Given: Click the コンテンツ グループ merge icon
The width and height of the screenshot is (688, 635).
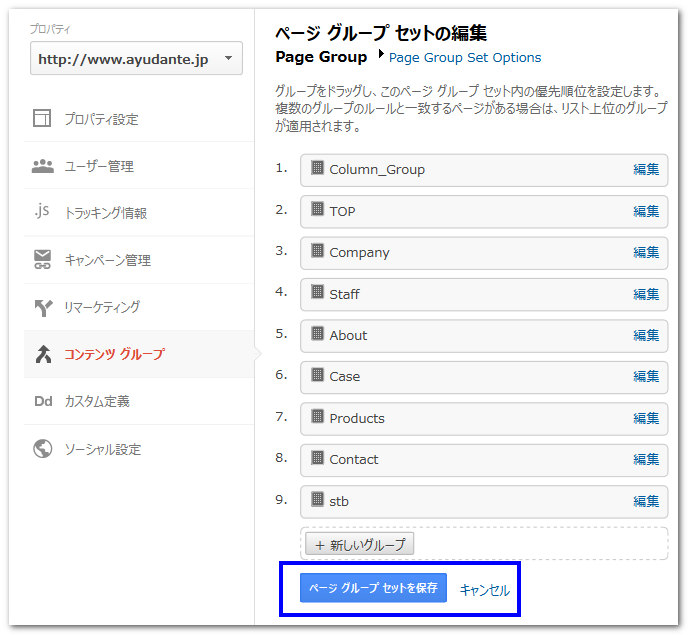Looking at the screenshot, I should [43, 354].
